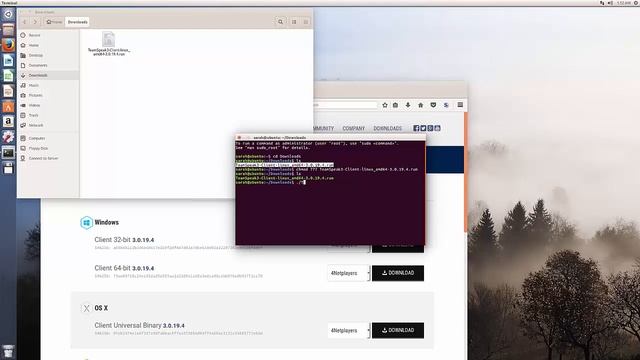The height and width of the screenshot is (360, 640).
Task: Select Documents in the Files sidebar
Action: 49,65
